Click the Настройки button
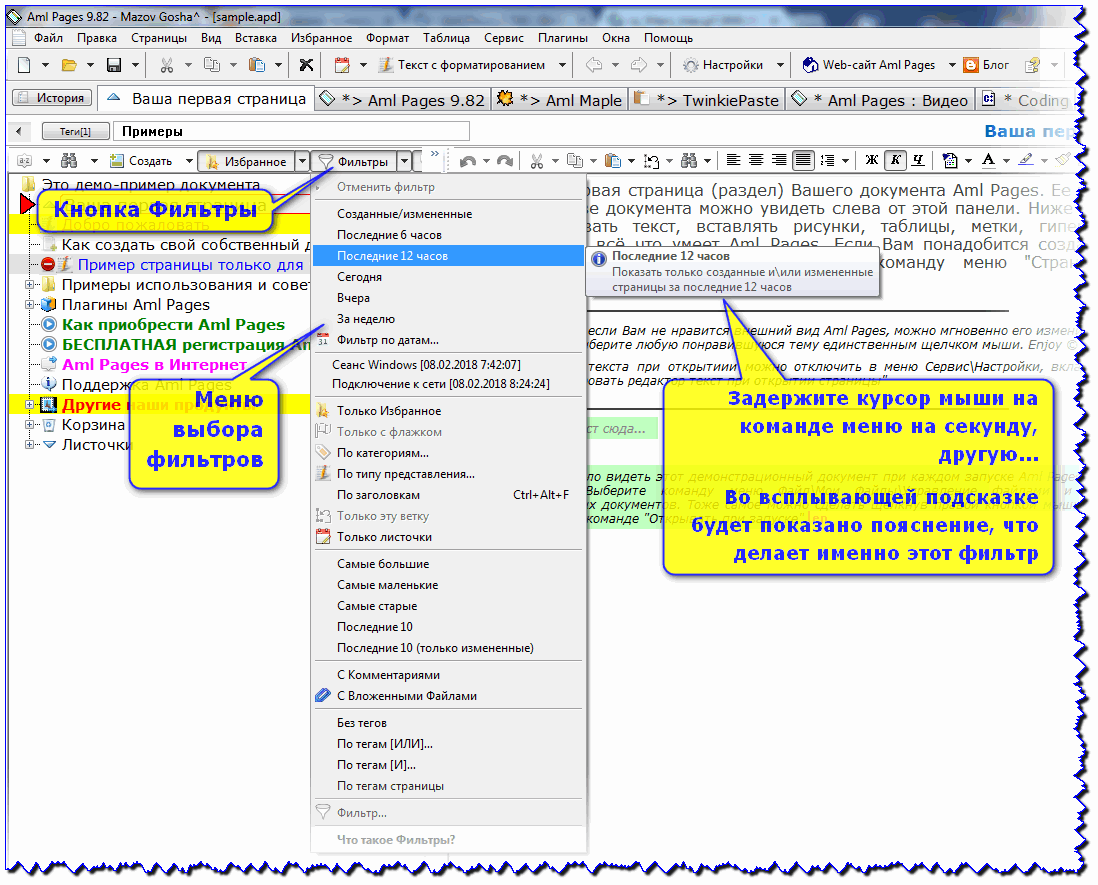Viewport: 1098px width, 885px height. 724,65
